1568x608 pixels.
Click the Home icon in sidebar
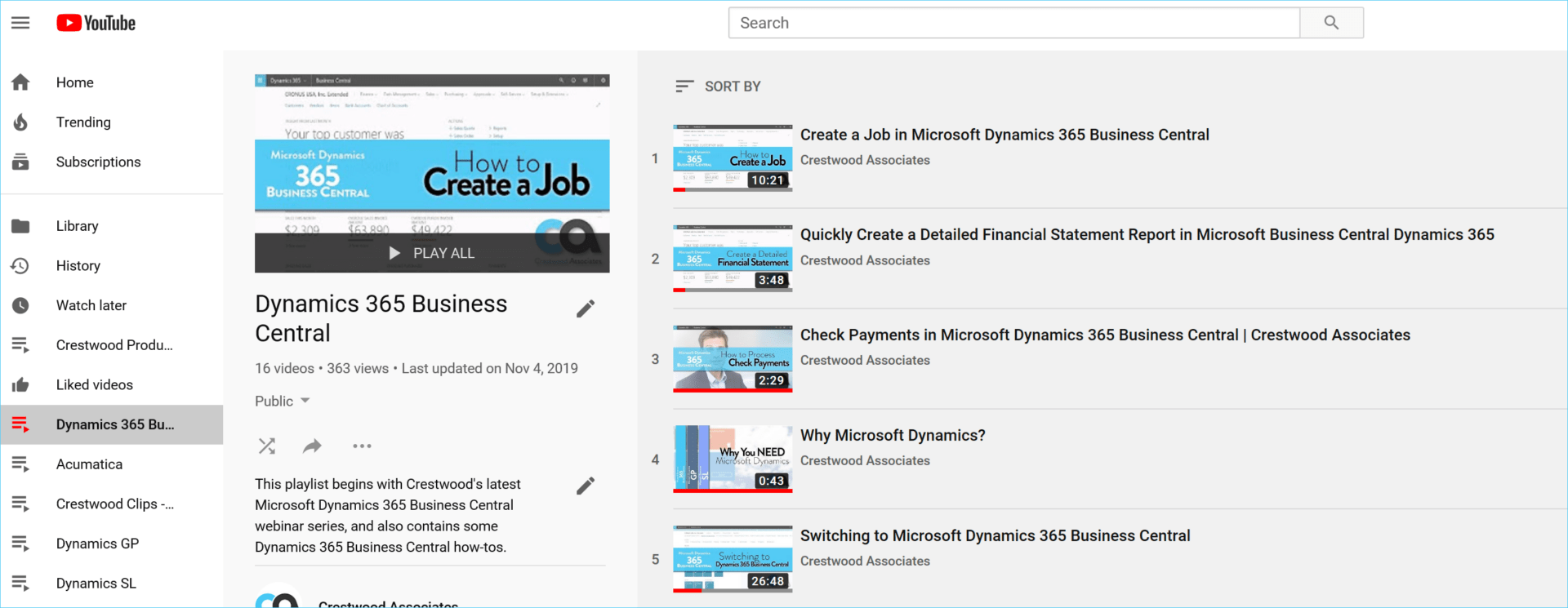pos(20,82)
